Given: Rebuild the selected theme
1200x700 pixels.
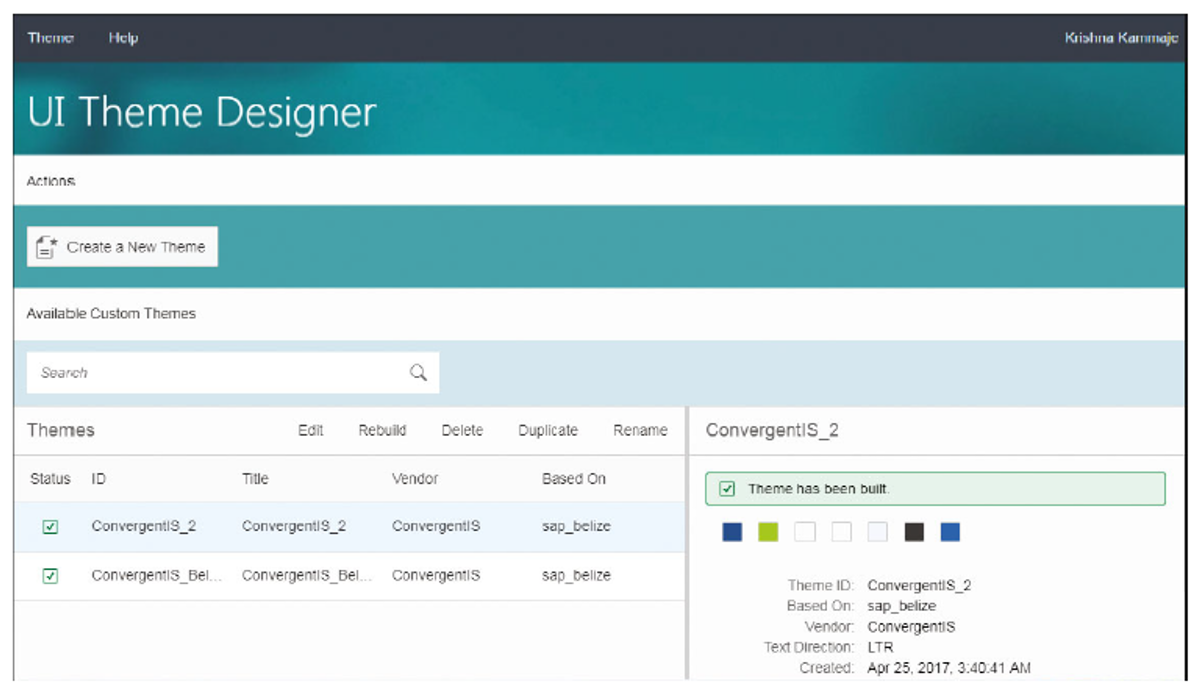Looking at the screenshot, I should pyautogui.click(x=382, y=430).
